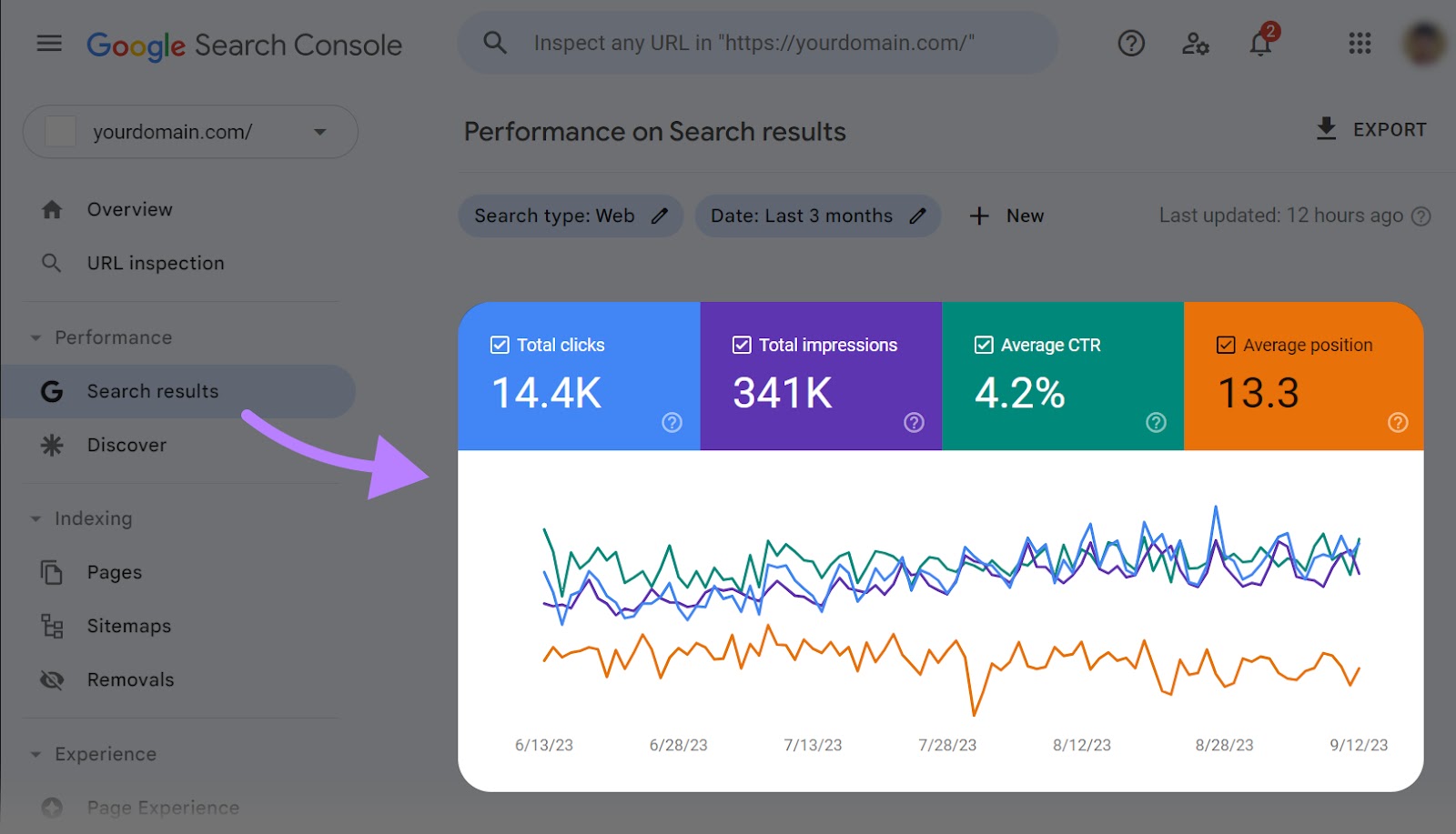Click the URL inspection magnifier icon
This screenshot has width=1456, height=834.
click(x=52, y=263)
